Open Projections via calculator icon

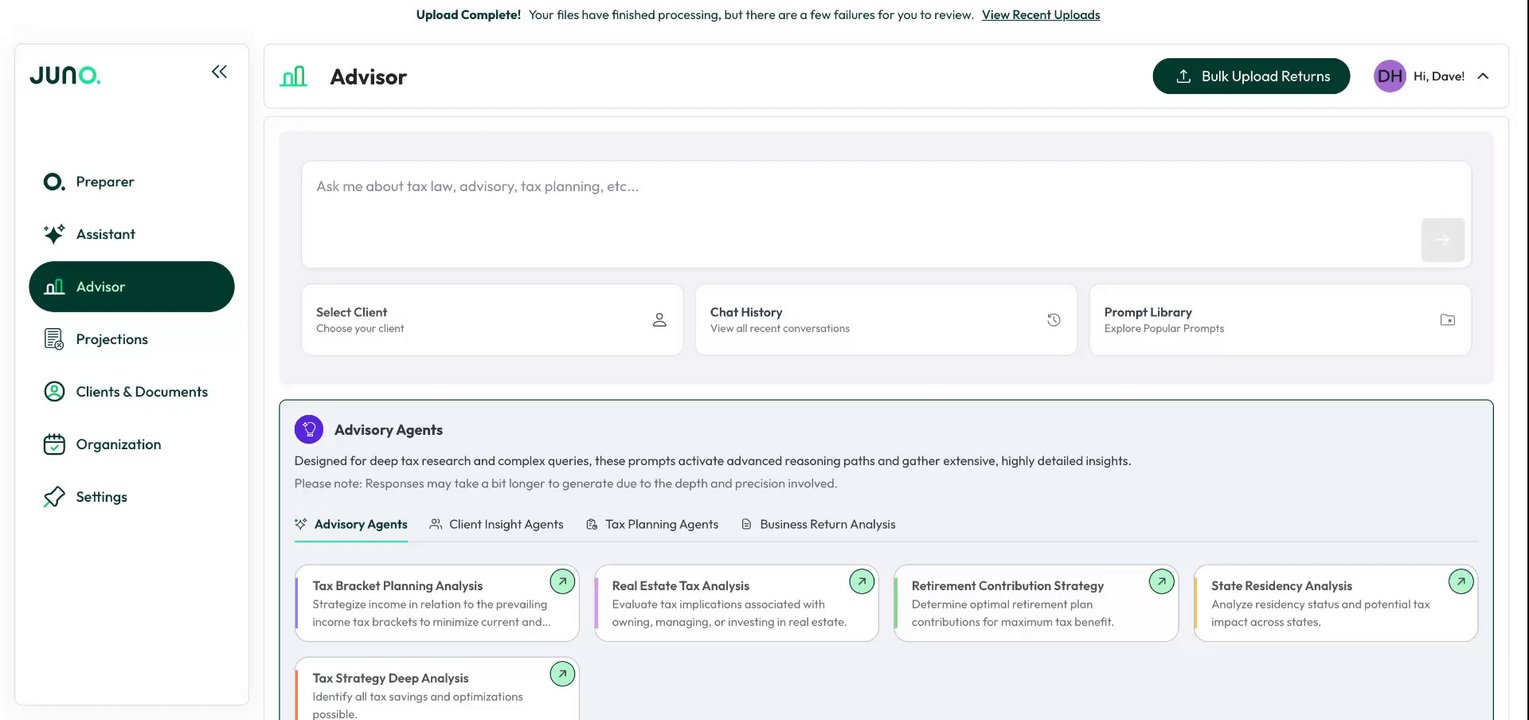click(54, 339)
